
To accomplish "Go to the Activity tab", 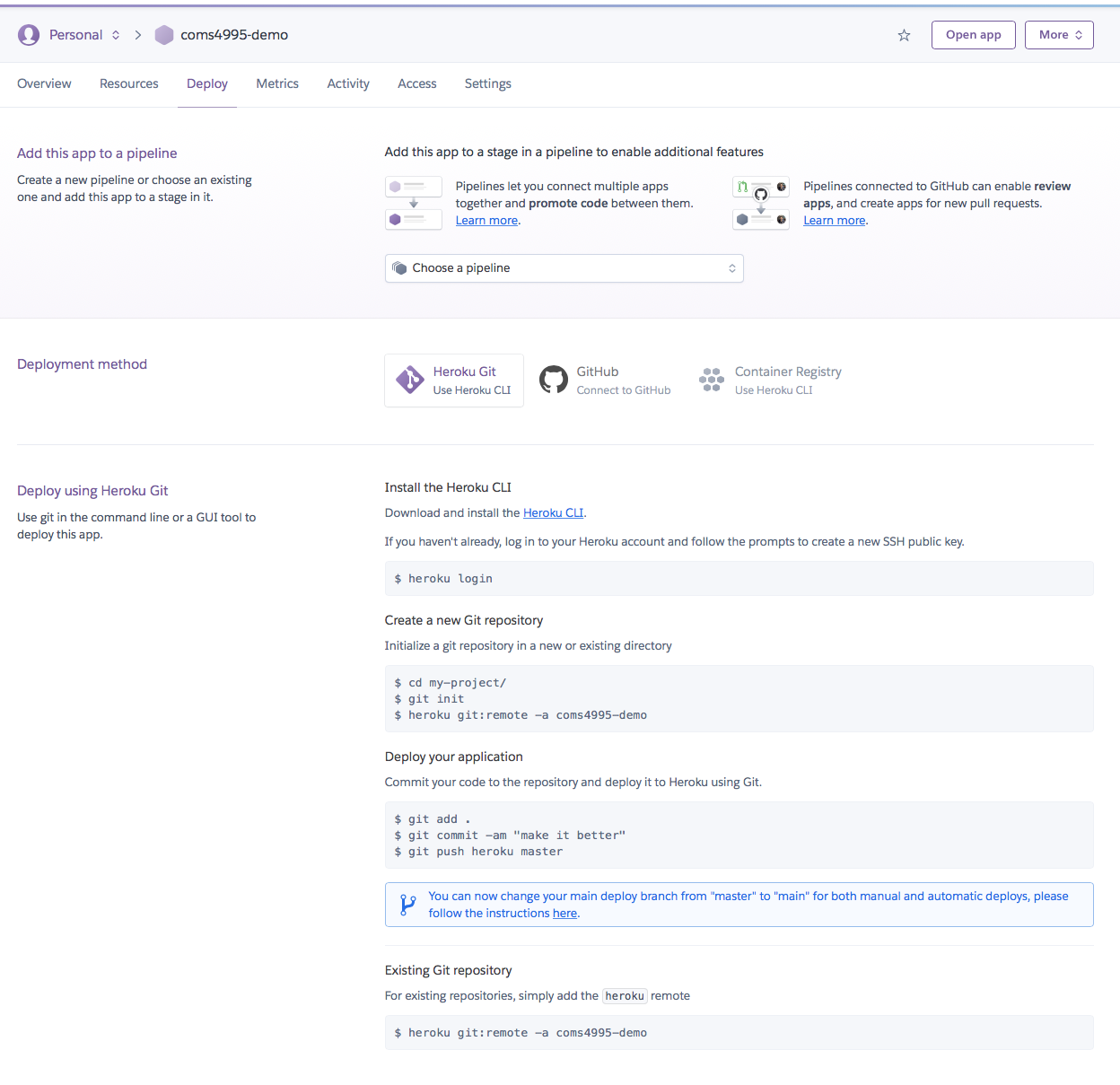I will click(348, 83).
